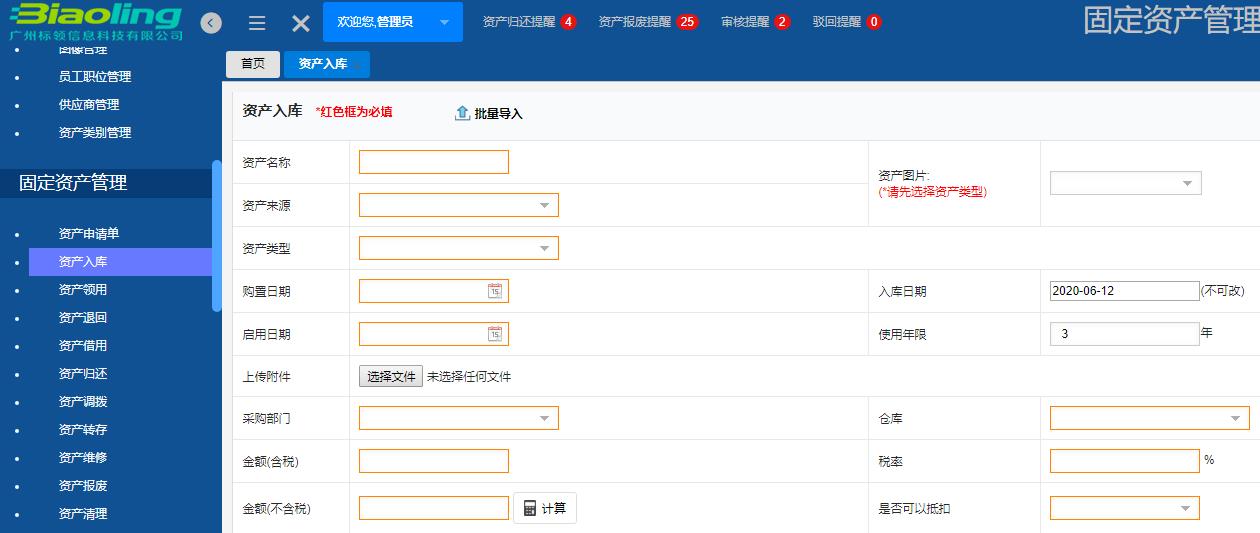Toggle the hamburger menu icon
The height and width of the screenshot is (533, 1260).
point(257,23)
